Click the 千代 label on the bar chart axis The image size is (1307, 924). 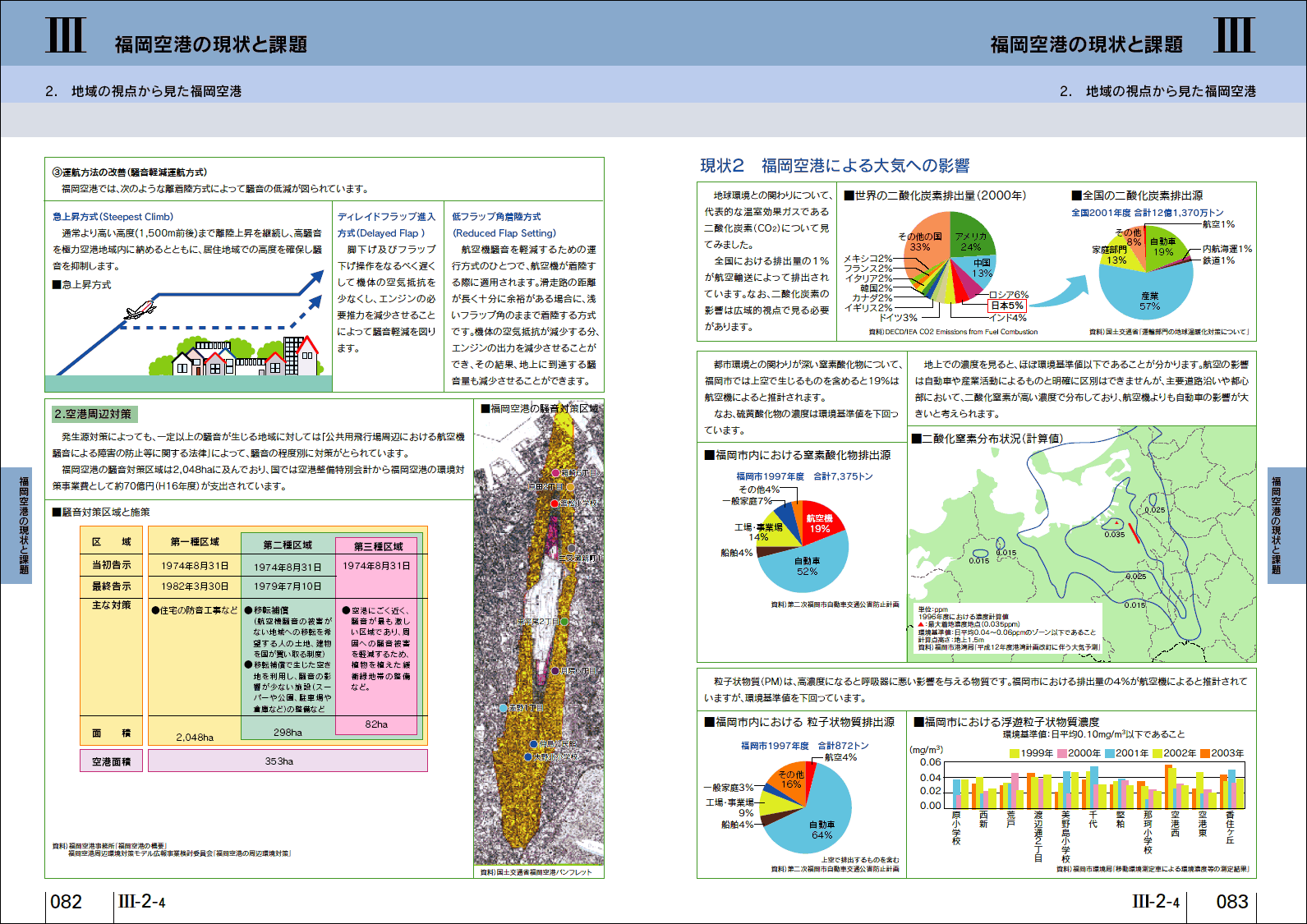click(x=1093, y=820)
